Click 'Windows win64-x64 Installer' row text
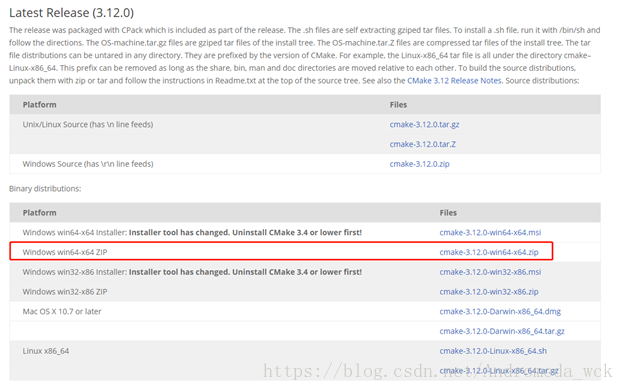Image resolution: width=624 pixels, height=391 pixels. [x=192, y=232]
